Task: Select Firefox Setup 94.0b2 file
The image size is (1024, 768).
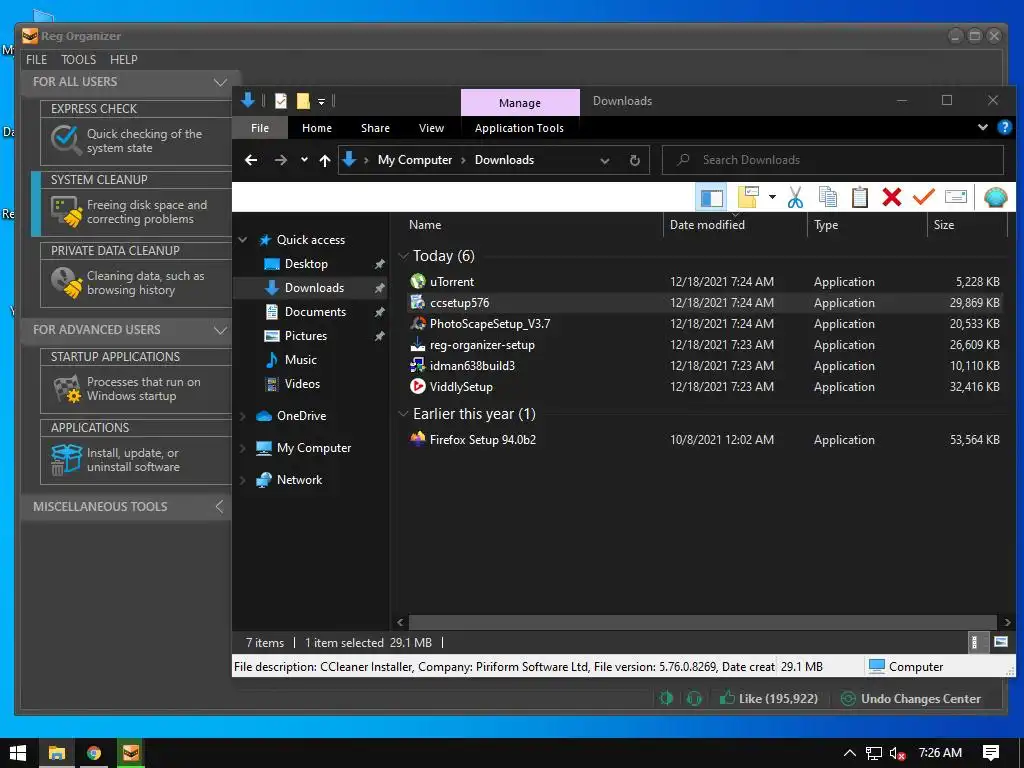Action: click(704, 440)
